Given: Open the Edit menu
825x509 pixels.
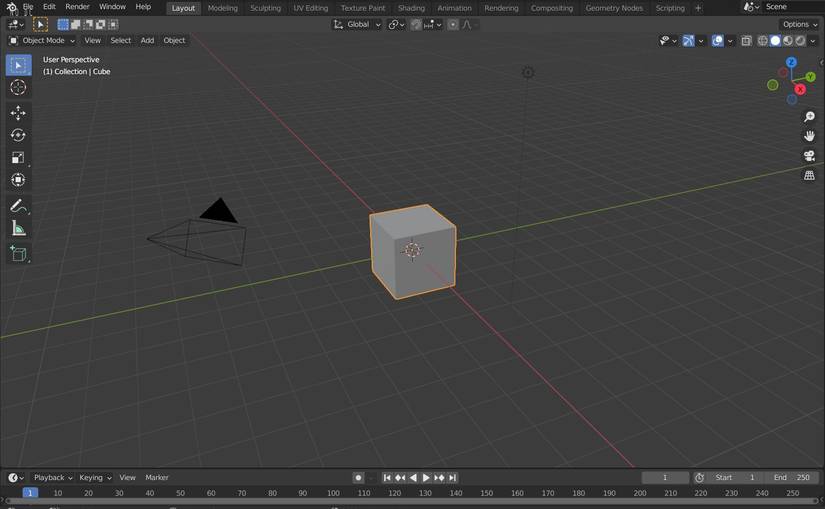Looking at the screenshot, I should pyautogui.click(x=49, y=7).
